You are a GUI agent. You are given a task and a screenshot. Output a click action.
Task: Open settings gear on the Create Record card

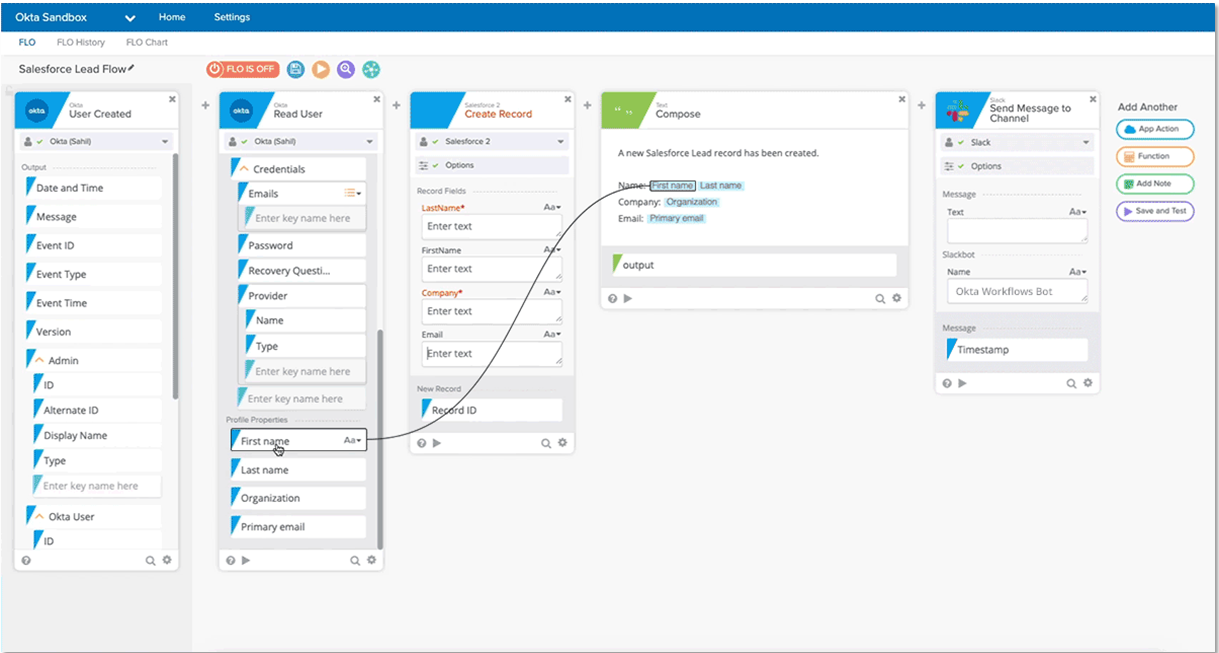coord(562,442)
